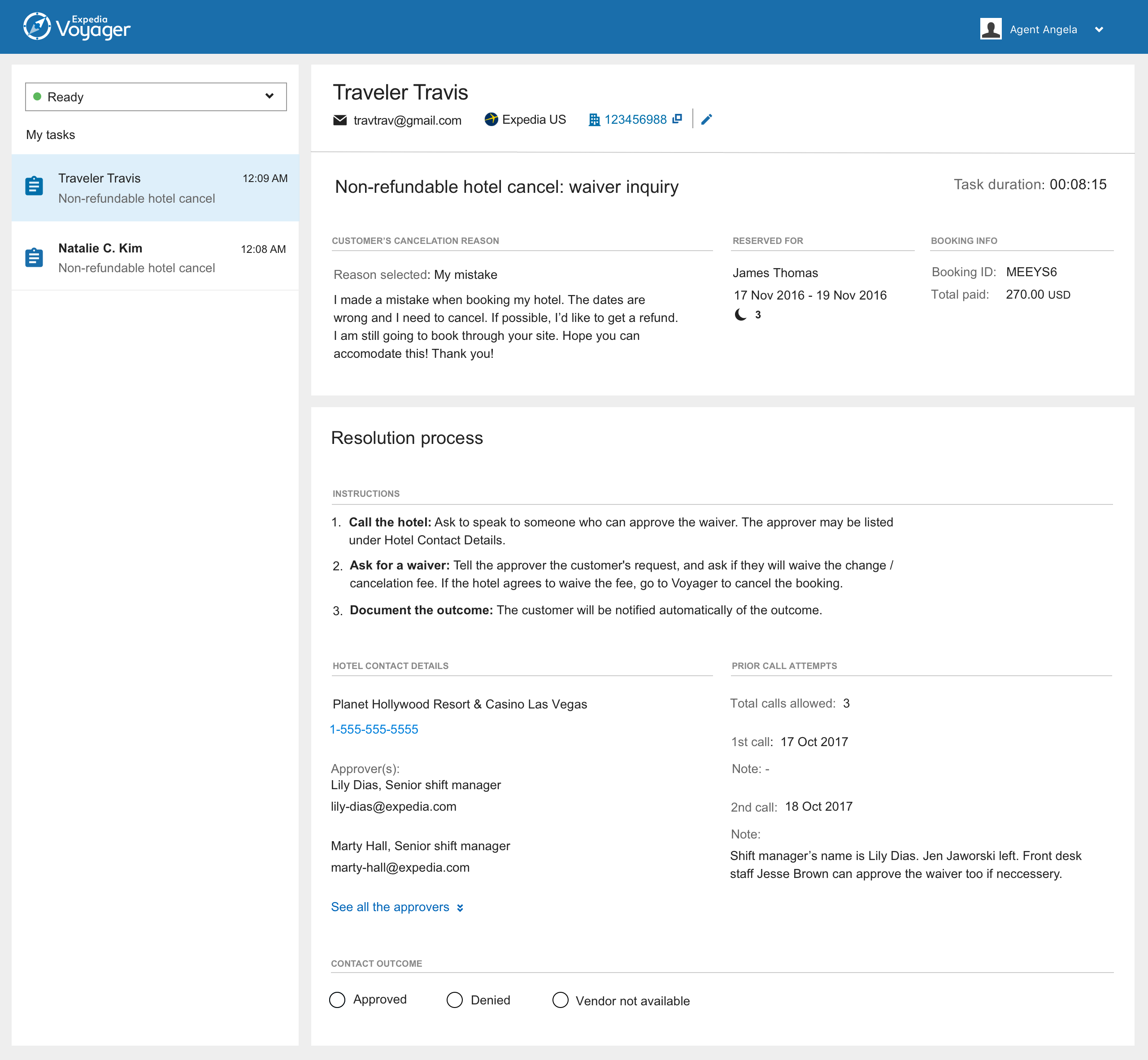Click the hotel phone number 1-555-555-5555

(x=374, y=729)
